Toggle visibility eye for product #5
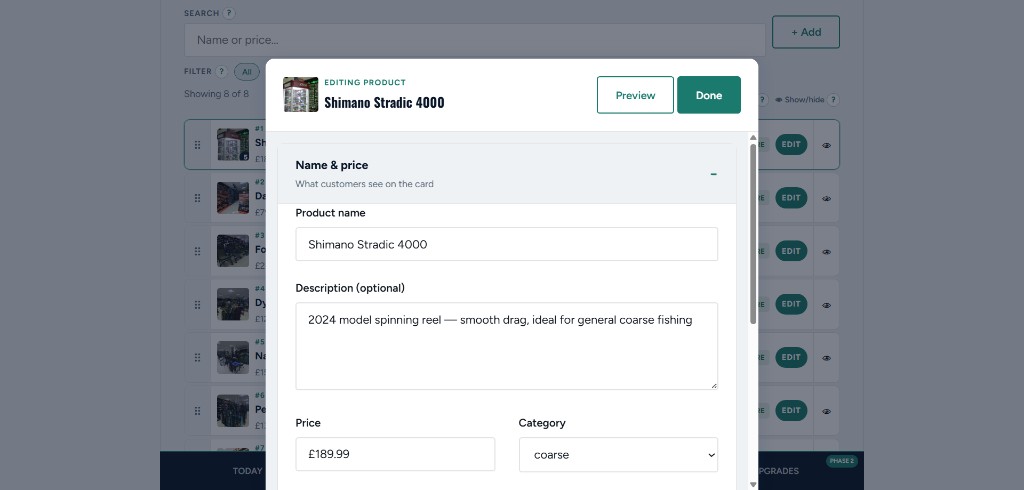 coord(826,358)
